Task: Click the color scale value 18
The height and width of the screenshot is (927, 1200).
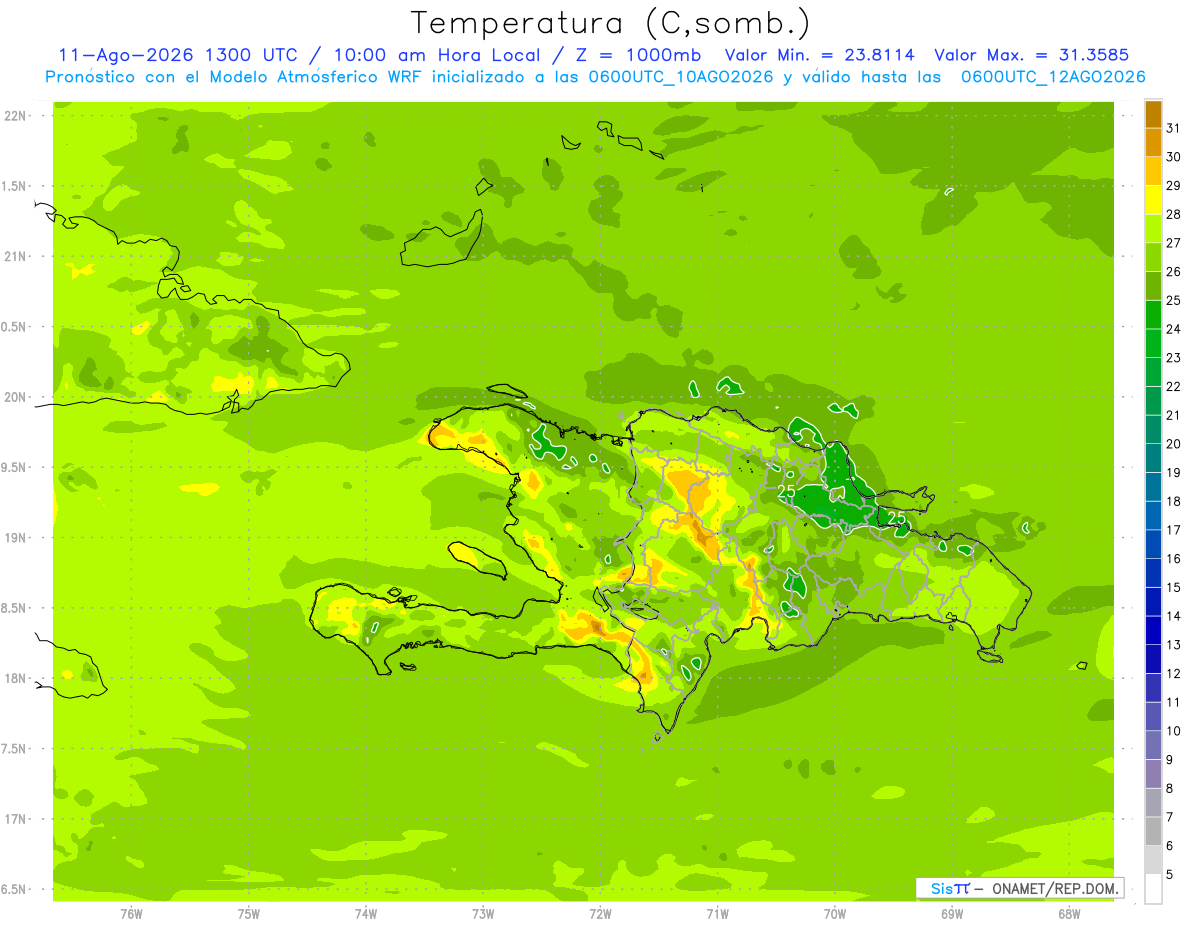Action: pyautogui.click(x=1173, y=502)
